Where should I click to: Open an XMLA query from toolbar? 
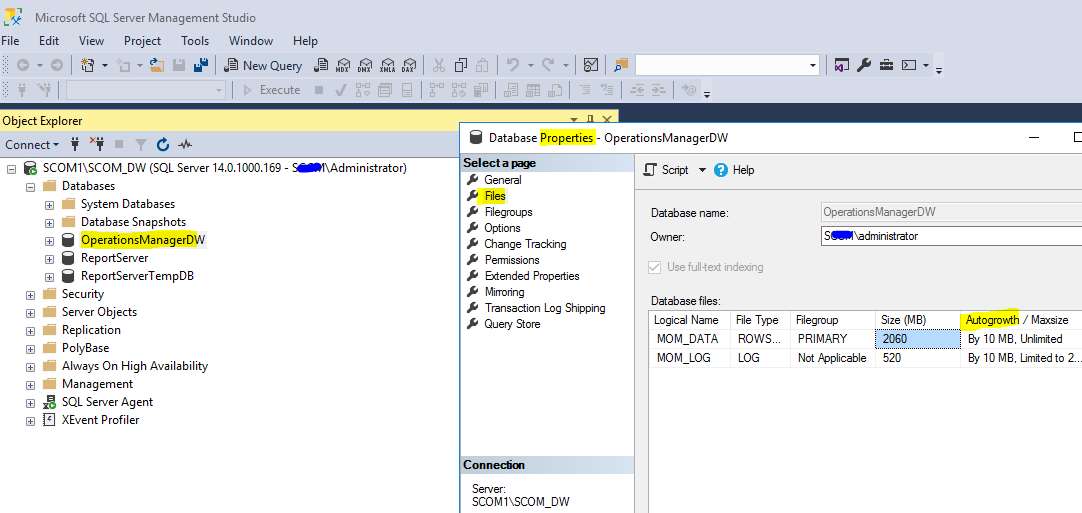pos(387,66)
